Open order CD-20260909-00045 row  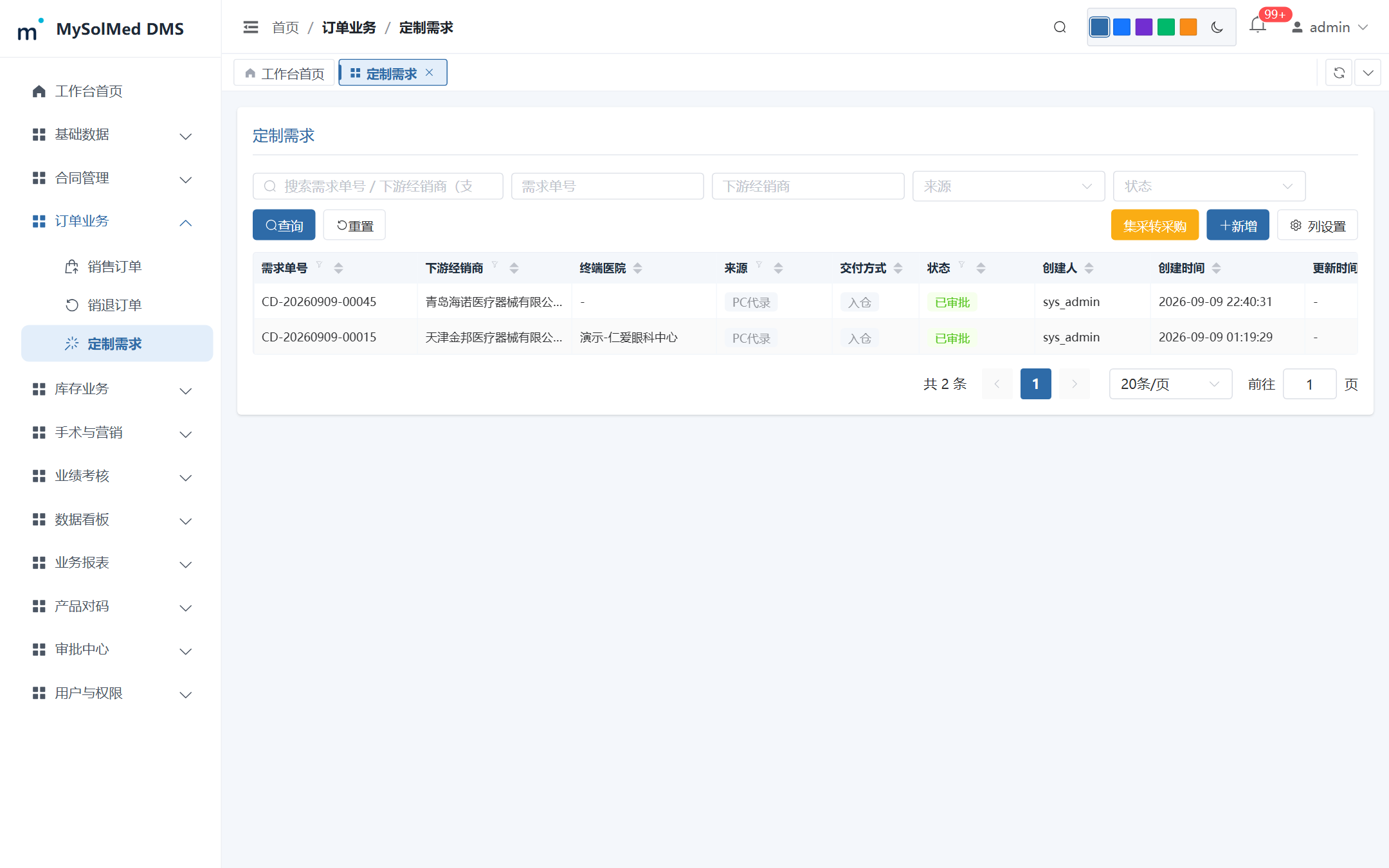tap(805, 302)
